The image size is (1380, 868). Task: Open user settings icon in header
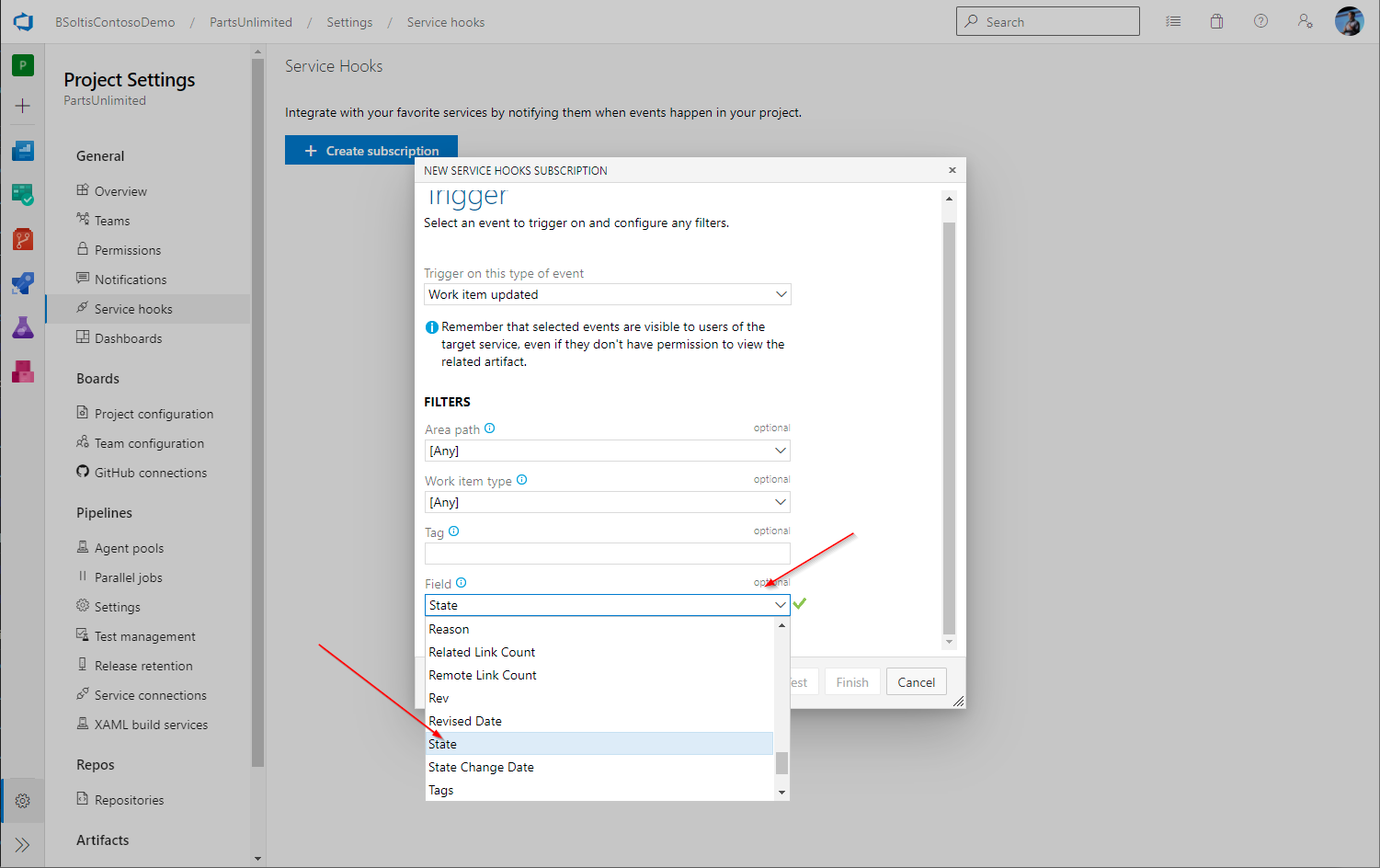pos(1305,21)
